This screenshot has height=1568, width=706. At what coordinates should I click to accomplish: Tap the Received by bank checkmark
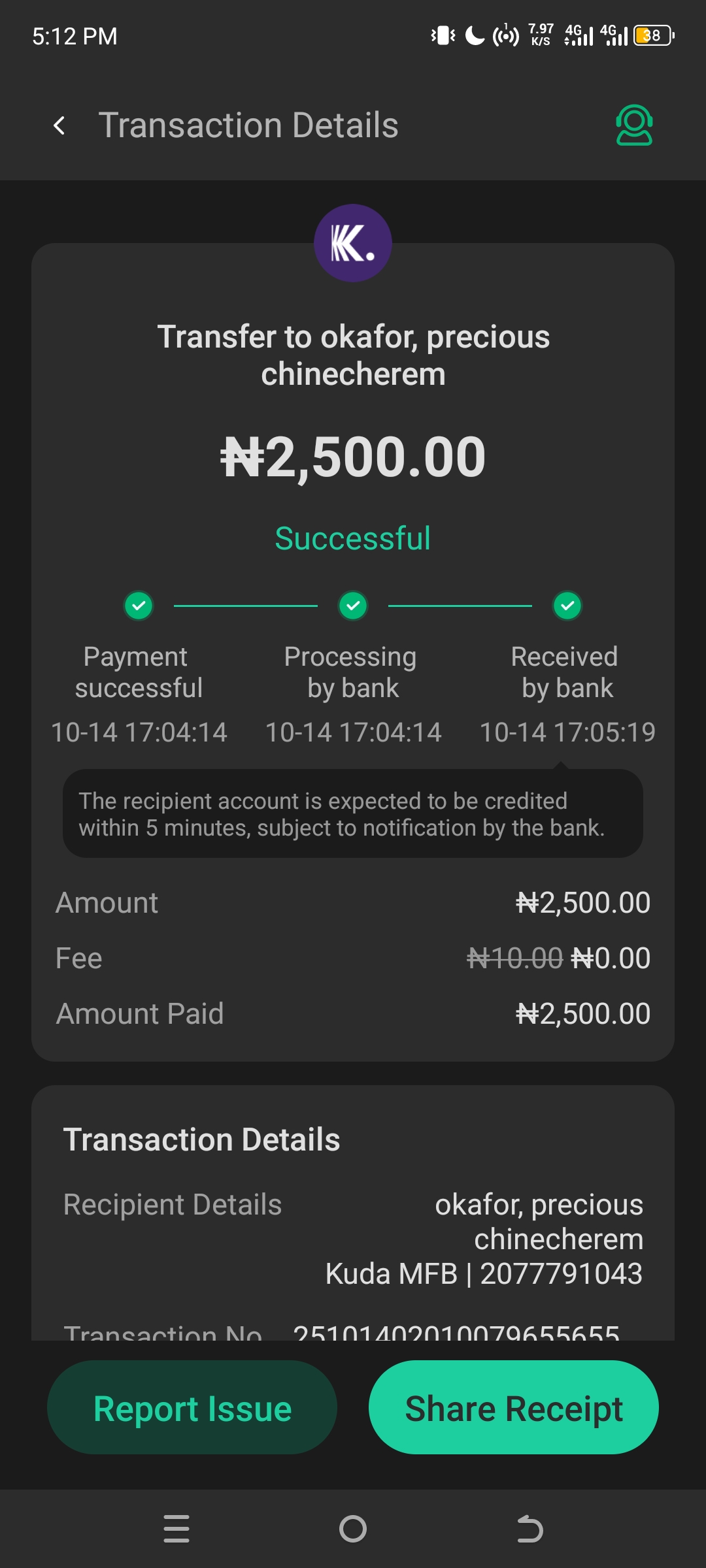pyautogui.click(x=567, y=606)
